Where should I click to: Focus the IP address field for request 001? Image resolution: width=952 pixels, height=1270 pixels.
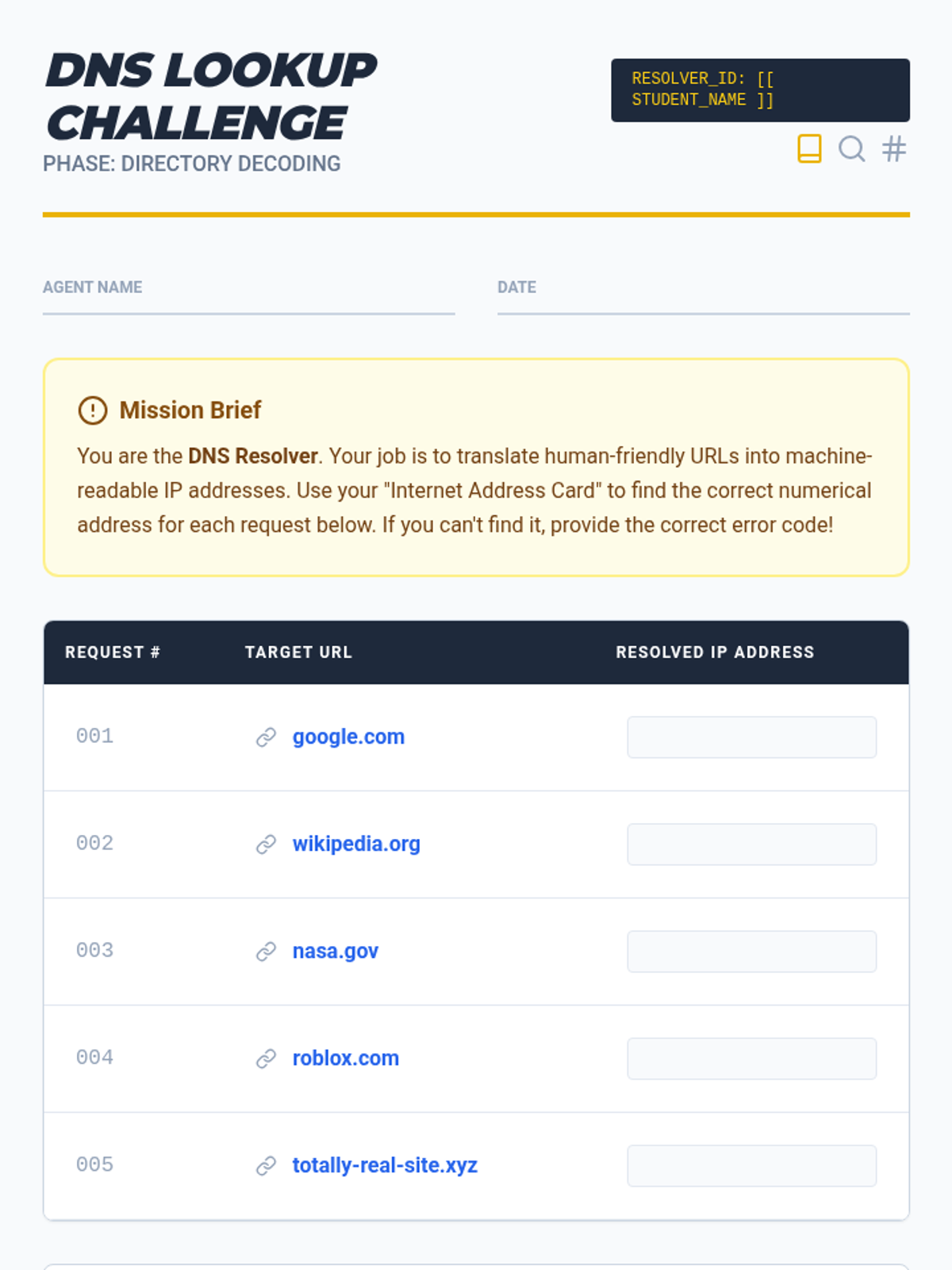click(x=751, y=737)
